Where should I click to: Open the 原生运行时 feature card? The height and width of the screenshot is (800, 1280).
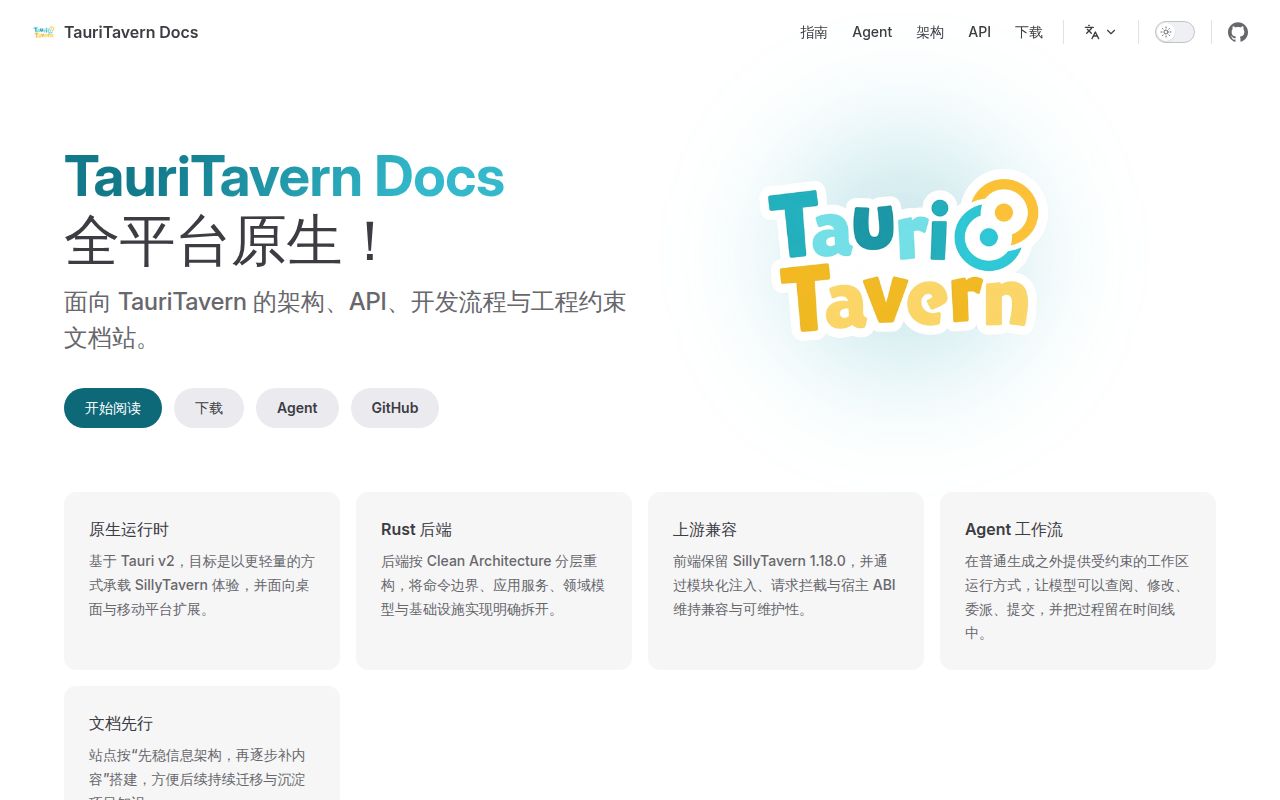pos(202,581)
